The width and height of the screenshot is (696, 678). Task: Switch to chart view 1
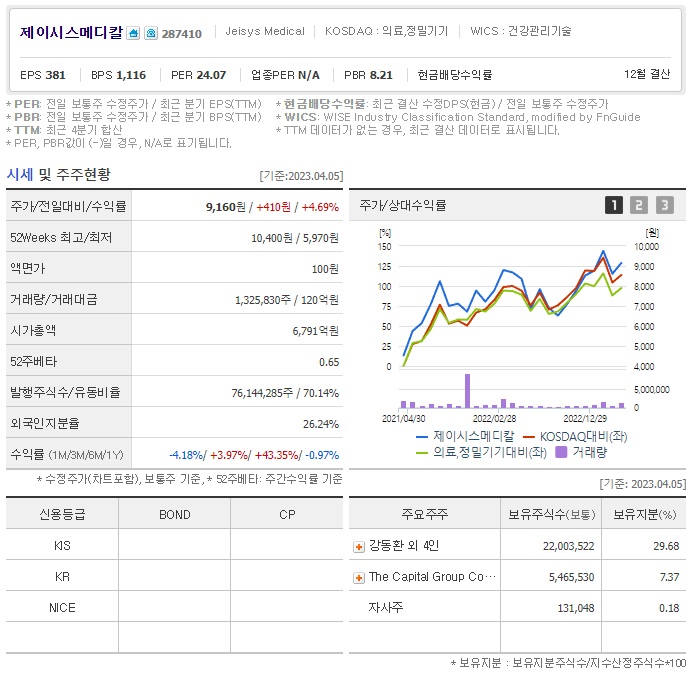[x=614, y=205]
